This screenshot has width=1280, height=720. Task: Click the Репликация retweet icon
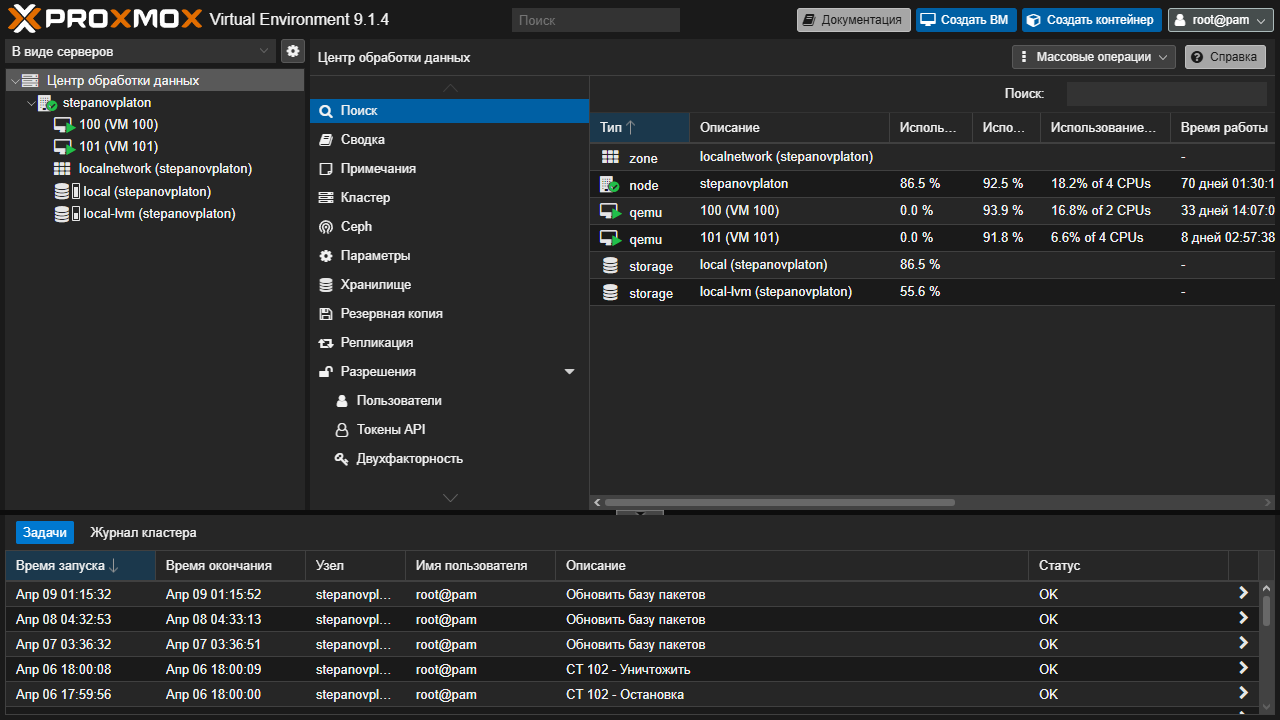coord(326,343)
